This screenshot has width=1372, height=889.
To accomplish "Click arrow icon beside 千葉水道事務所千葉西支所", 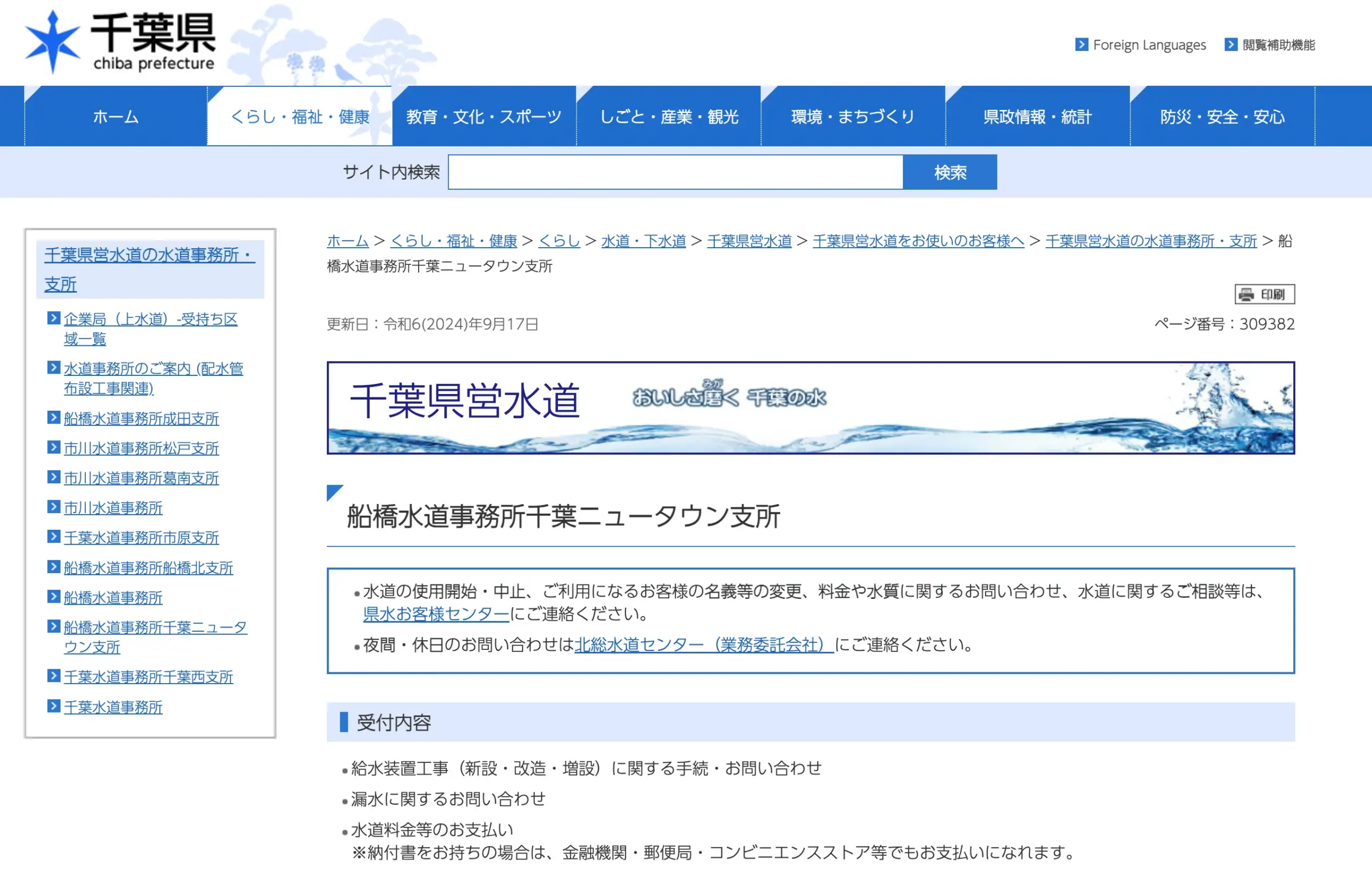I will point(54,676).
